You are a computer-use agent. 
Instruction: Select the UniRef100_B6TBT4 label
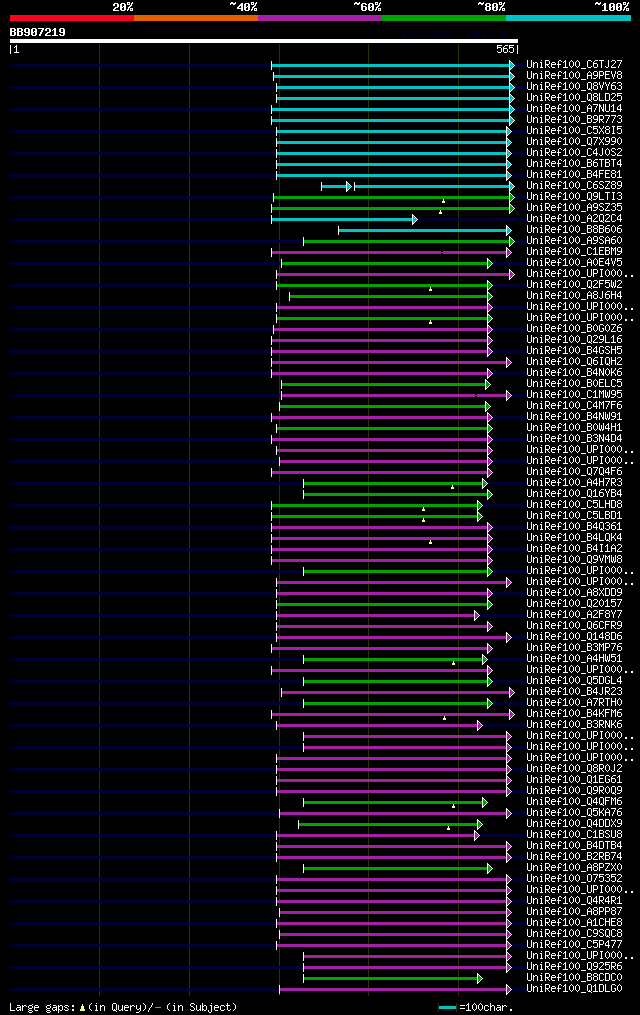(574, 164)
